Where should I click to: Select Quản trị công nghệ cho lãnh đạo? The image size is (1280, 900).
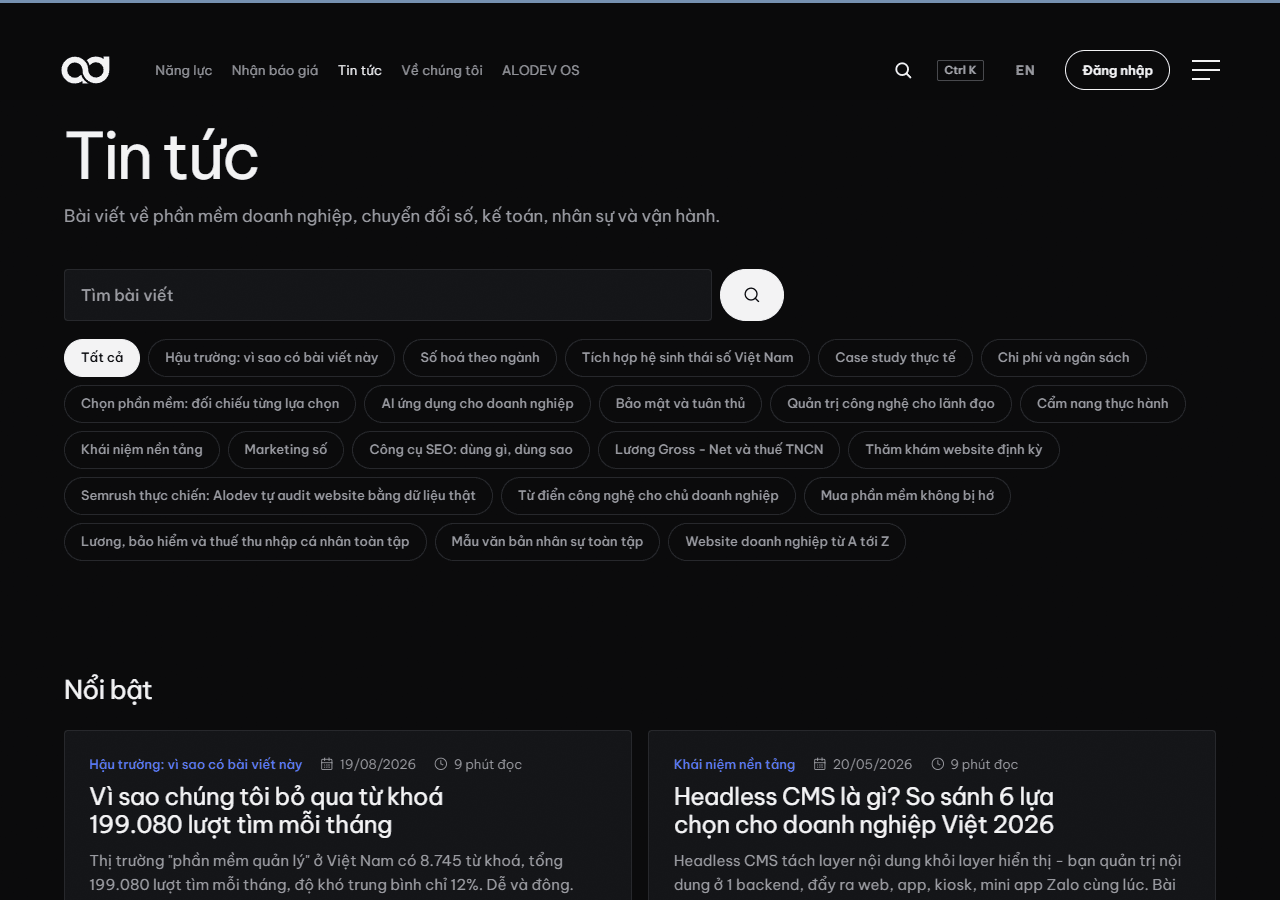[891, 404]
